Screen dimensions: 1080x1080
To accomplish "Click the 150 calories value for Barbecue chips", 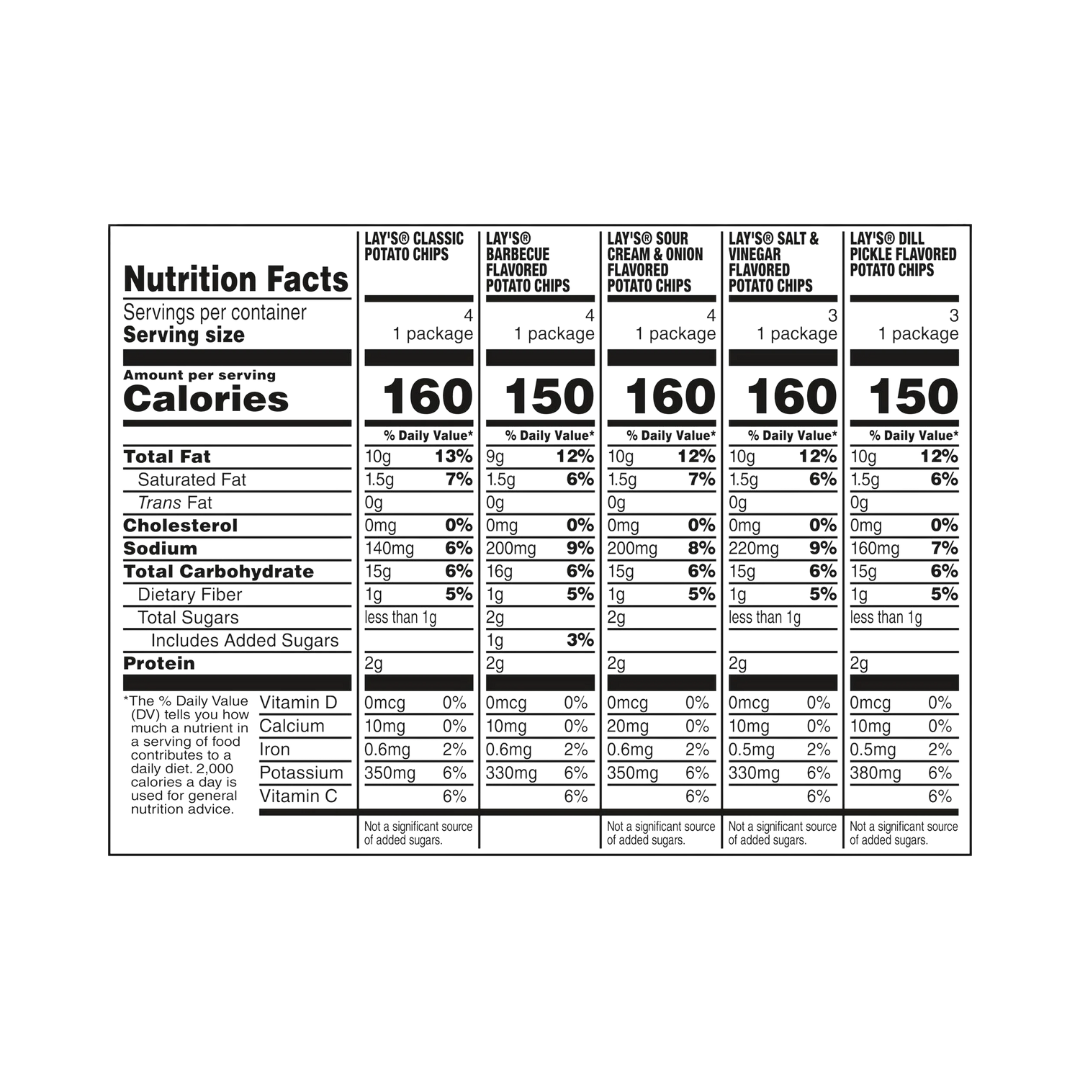I will (549, 397).
